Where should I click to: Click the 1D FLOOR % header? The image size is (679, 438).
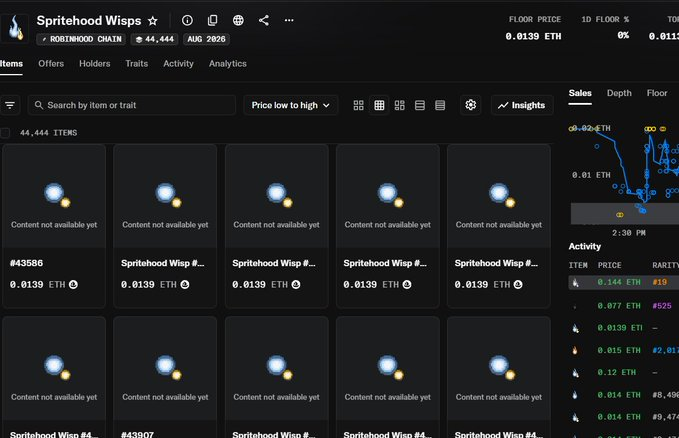(605, 19)
